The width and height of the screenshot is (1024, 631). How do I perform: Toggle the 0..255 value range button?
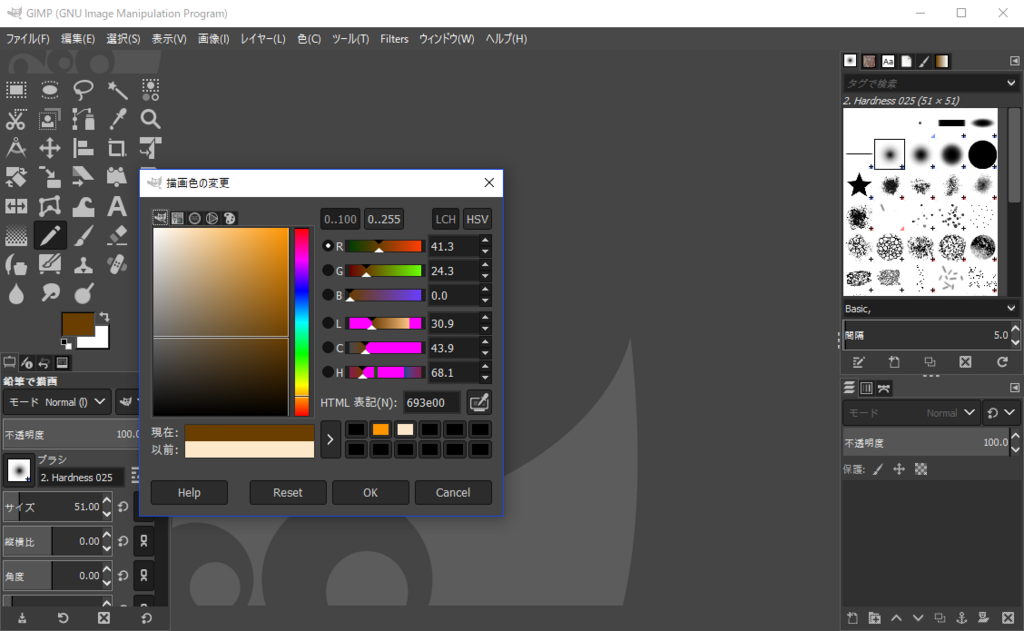(383, 219)
